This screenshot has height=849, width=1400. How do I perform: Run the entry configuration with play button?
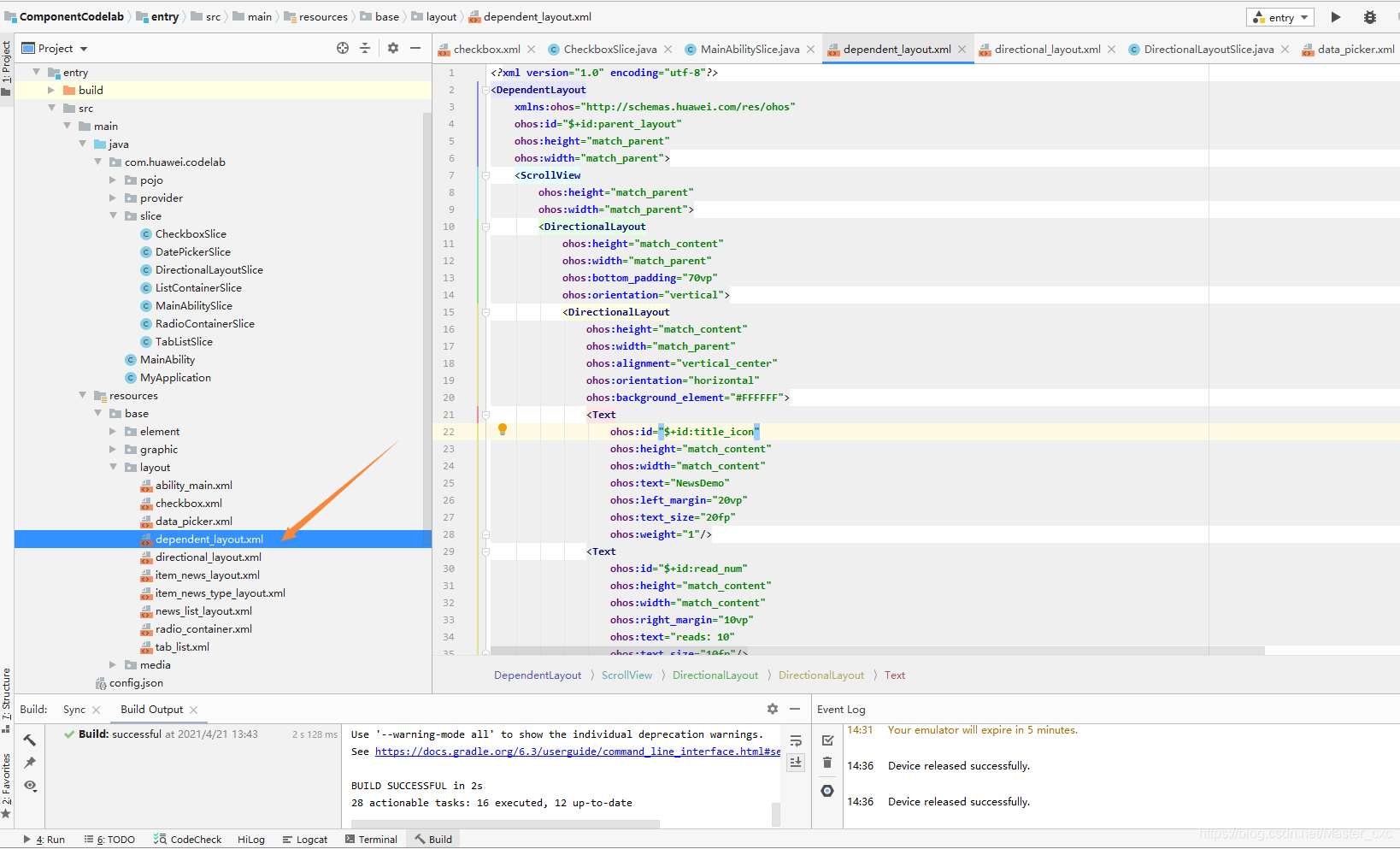click(1336, 17)
